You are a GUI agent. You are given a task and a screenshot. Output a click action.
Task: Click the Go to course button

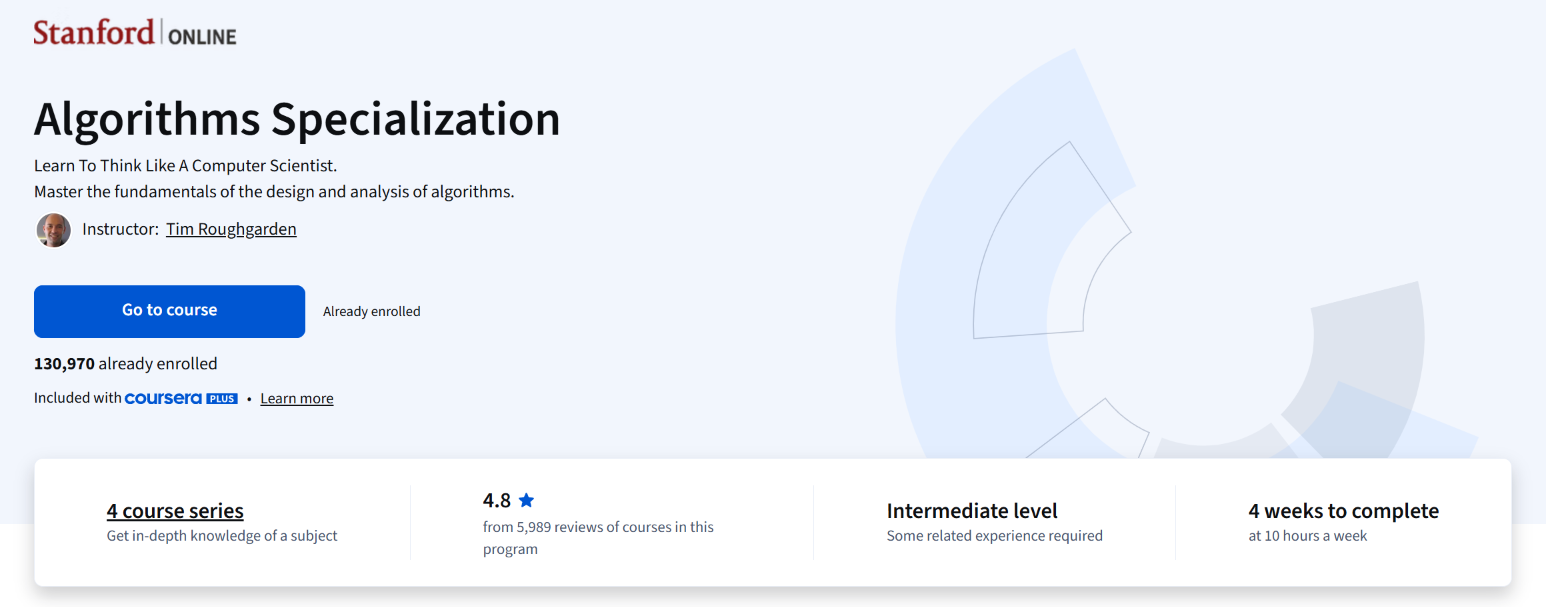[169, 311]
